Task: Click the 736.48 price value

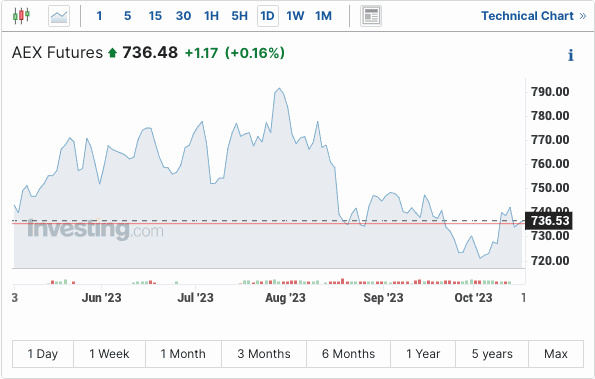Action: coord(150,53)
